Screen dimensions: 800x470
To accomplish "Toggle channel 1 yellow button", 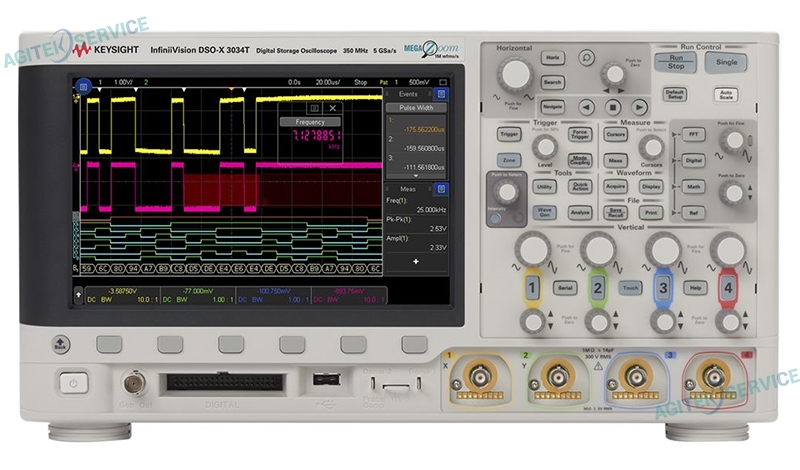I will pos(534,288).
